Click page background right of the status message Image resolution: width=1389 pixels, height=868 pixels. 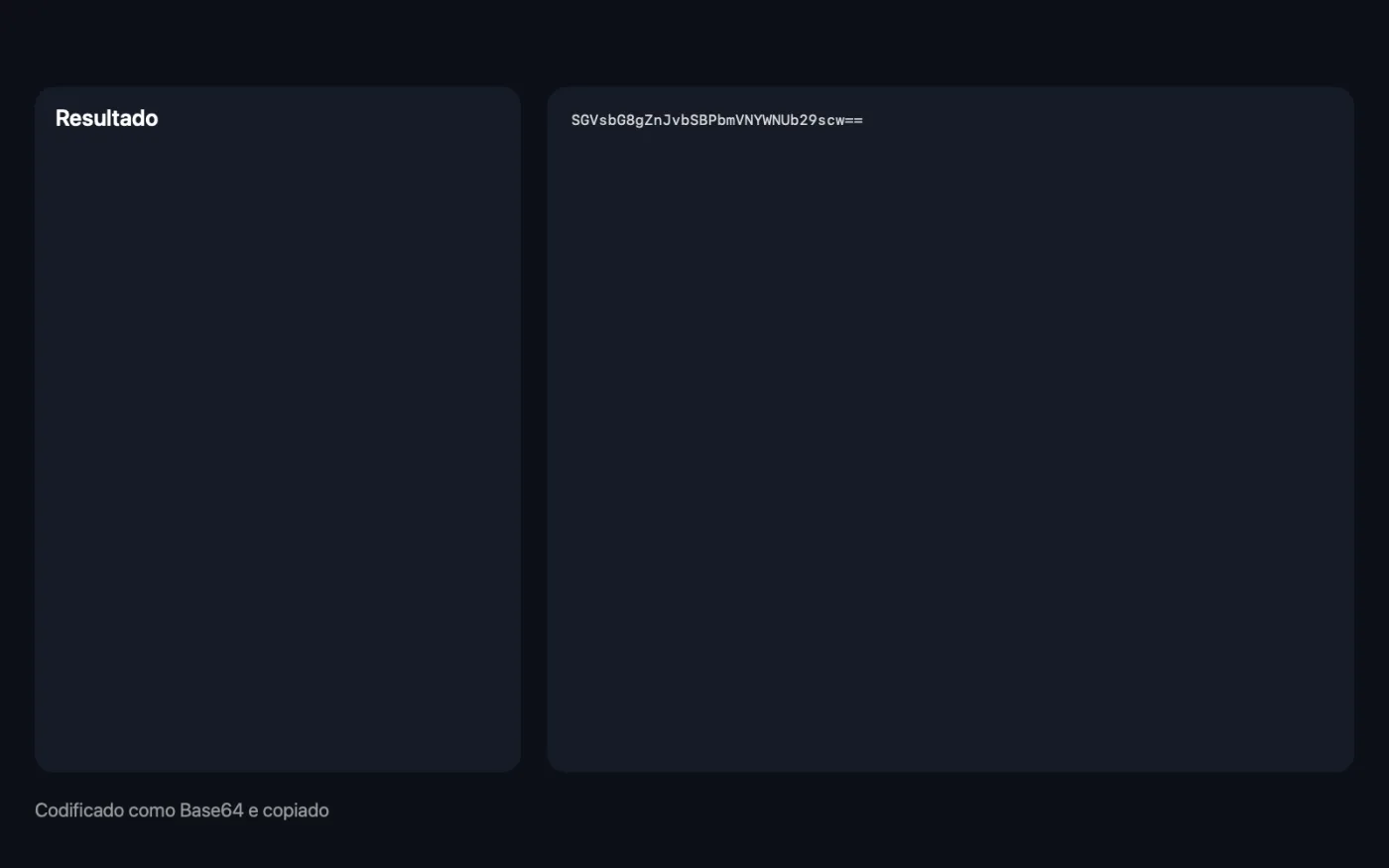pyautogui.click(x=853, y=810)
